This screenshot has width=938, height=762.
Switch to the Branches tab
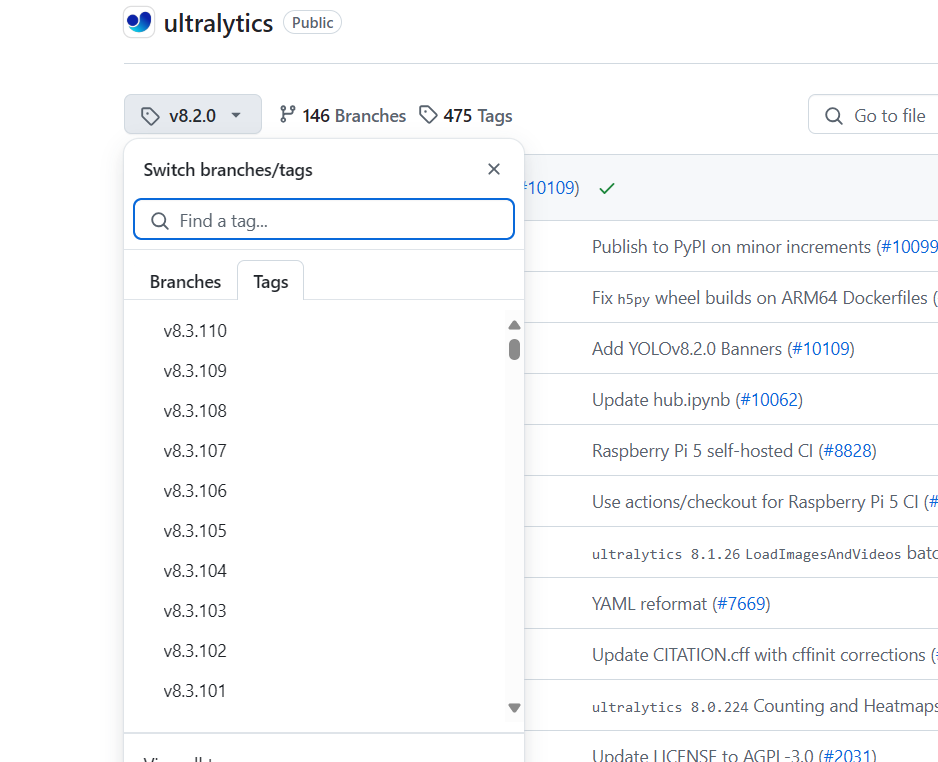185,281
